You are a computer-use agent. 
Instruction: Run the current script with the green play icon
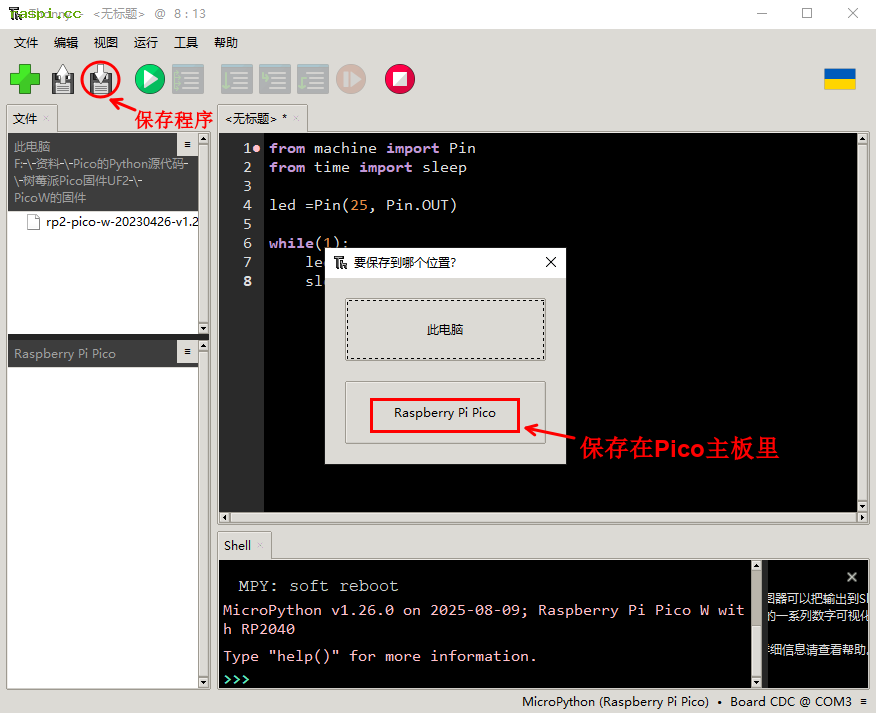[x=149, y=79]
